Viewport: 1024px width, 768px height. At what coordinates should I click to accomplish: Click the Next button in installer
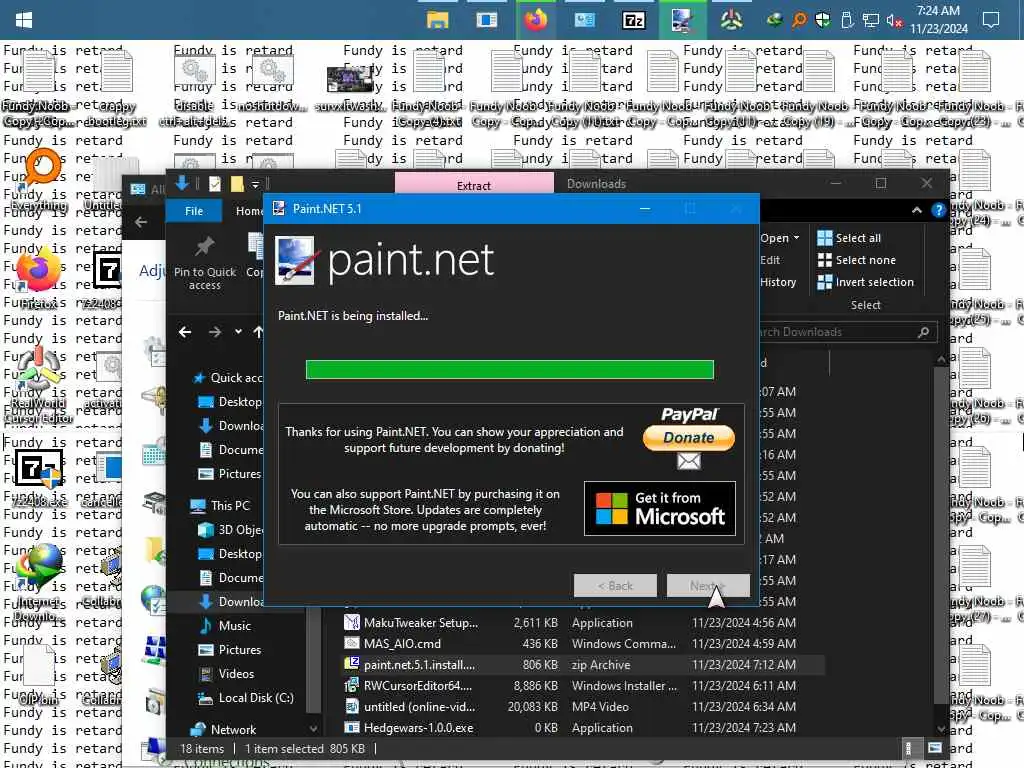point(708,586)
